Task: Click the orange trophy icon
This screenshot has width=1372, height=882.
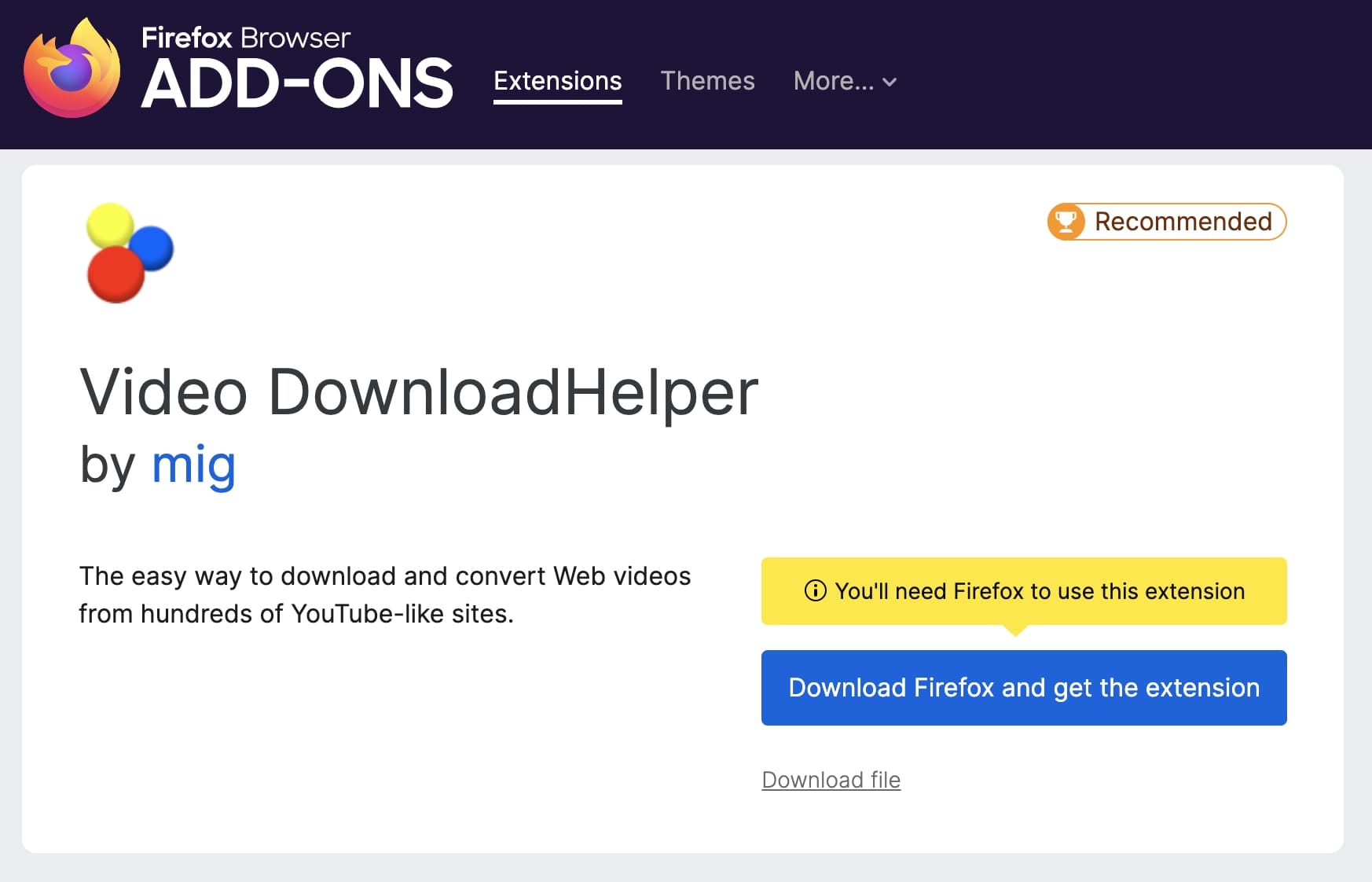Action: (x=1066, y=222)
